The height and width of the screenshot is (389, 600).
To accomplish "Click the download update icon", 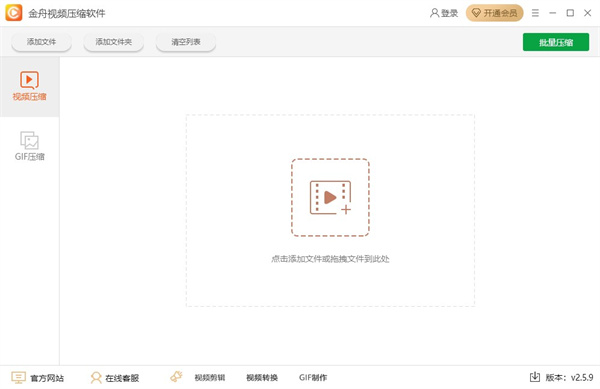I will click(535, 377).
